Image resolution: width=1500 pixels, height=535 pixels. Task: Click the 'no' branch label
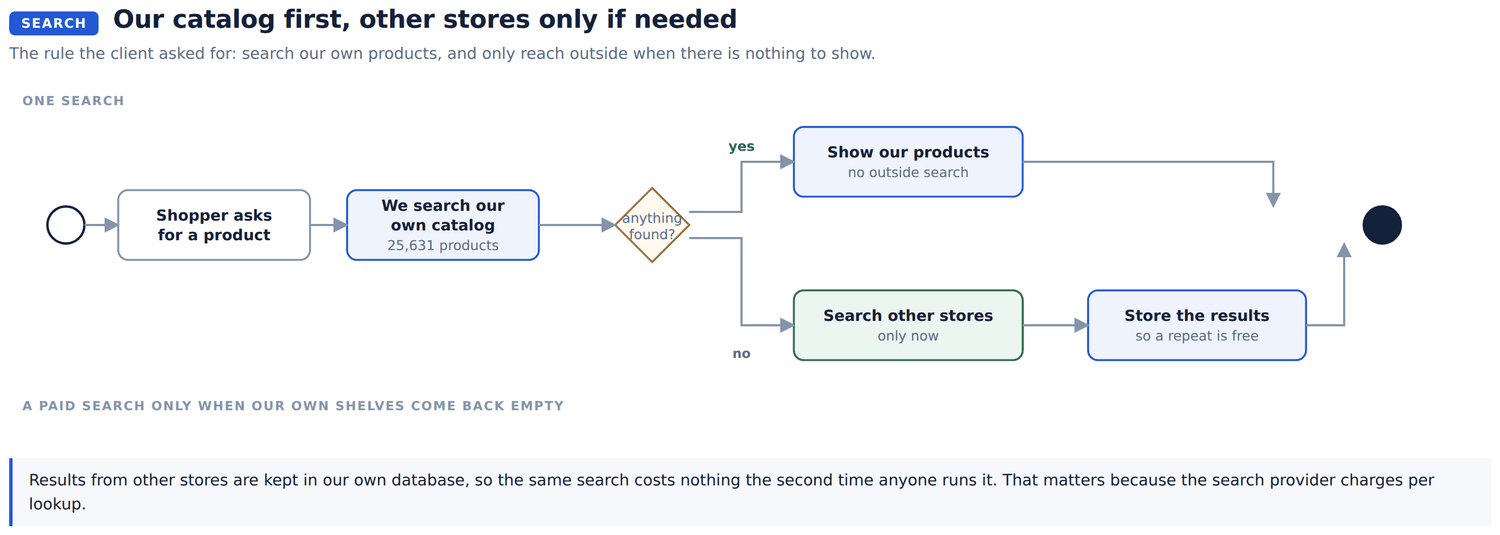tap(741, 354)
